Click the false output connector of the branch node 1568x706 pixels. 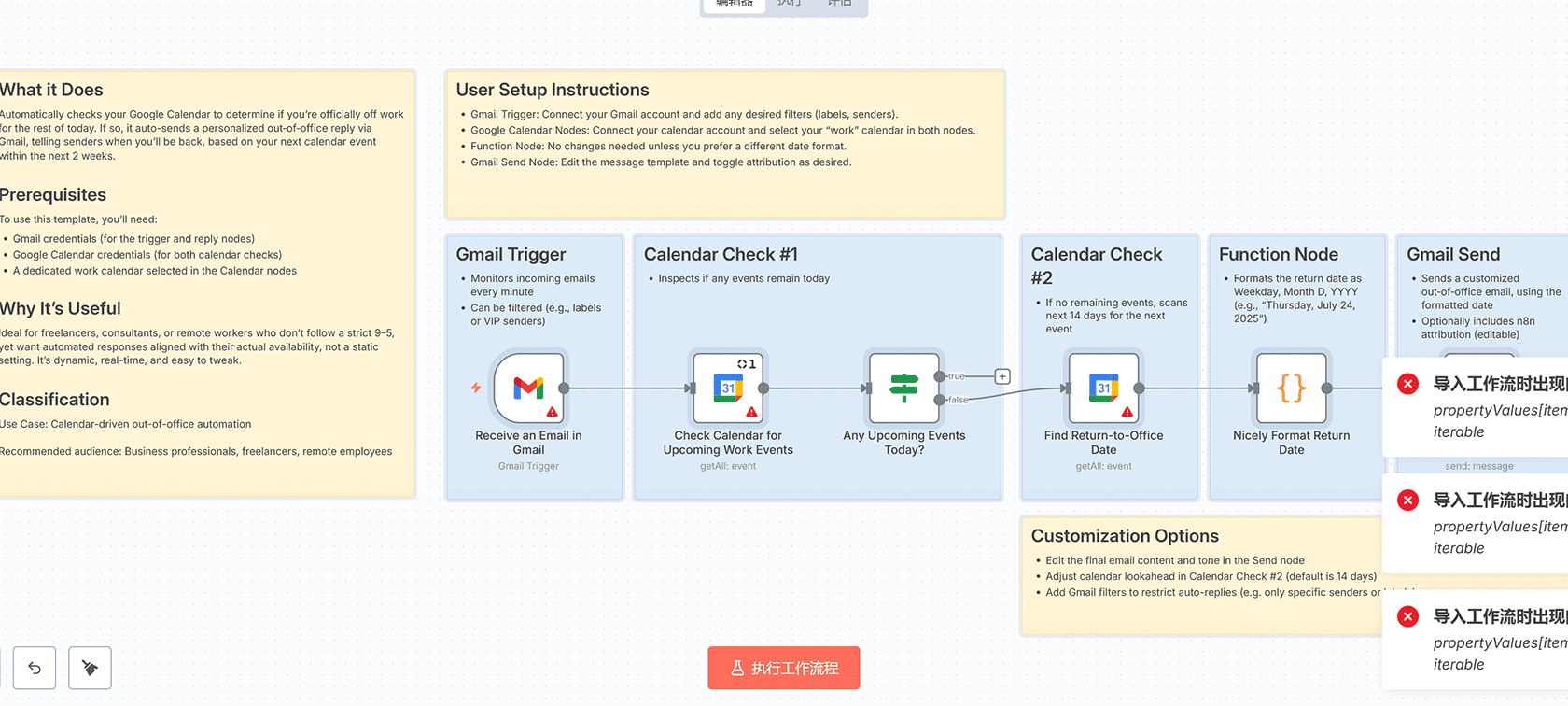click(x=939, y=400)
